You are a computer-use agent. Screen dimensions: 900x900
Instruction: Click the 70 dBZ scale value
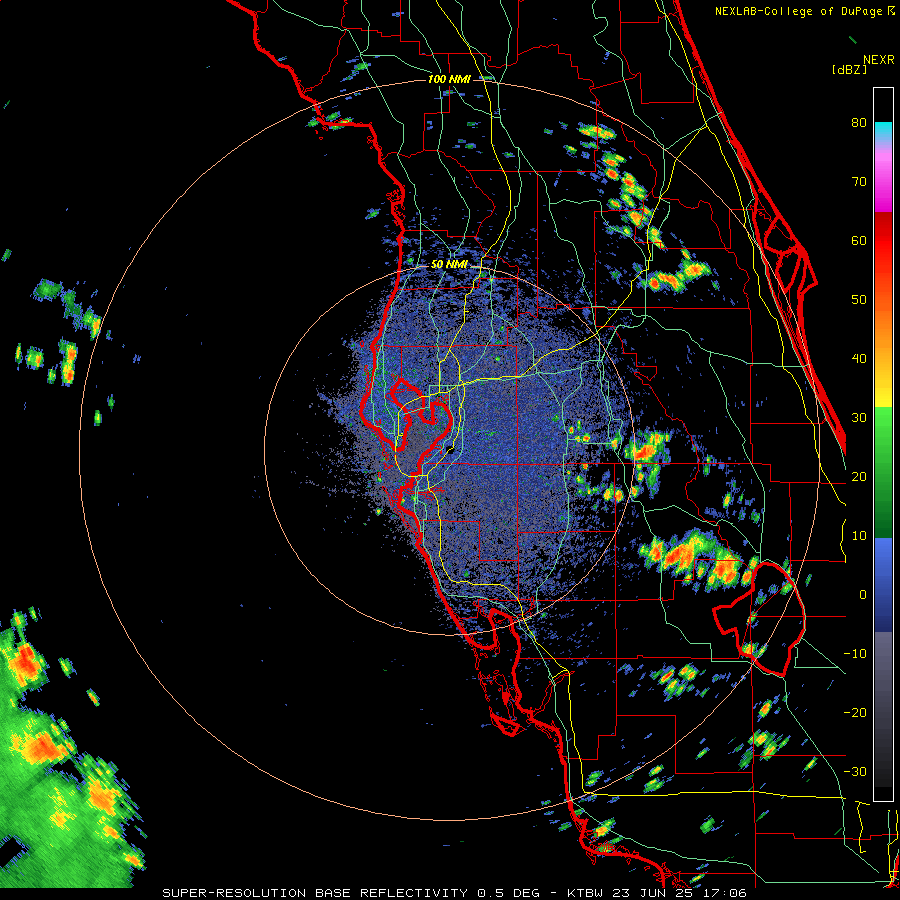click(x=858, y=181)
